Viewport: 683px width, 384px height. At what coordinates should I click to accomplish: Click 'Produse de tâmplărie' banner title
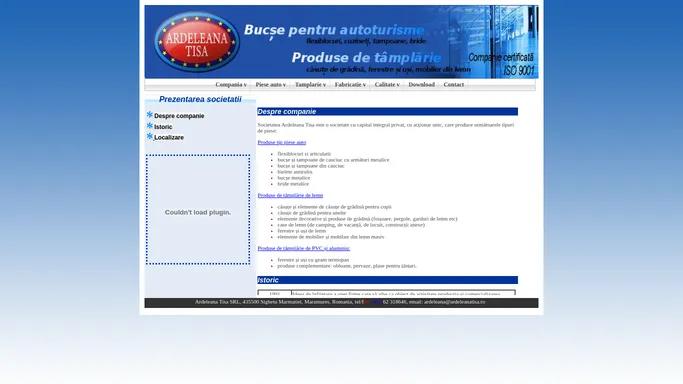(366, 58)
